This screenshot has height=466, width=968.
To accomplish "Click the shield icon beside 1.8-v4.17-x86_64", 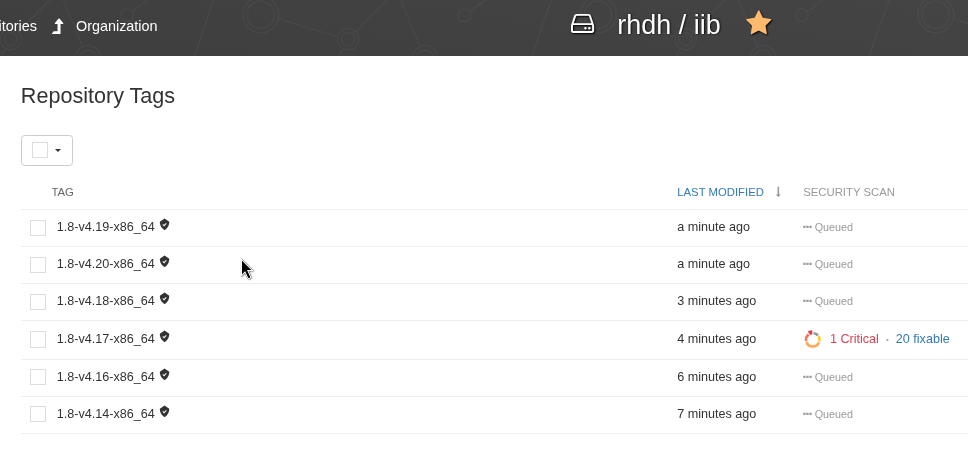I will tap(165, 337).
